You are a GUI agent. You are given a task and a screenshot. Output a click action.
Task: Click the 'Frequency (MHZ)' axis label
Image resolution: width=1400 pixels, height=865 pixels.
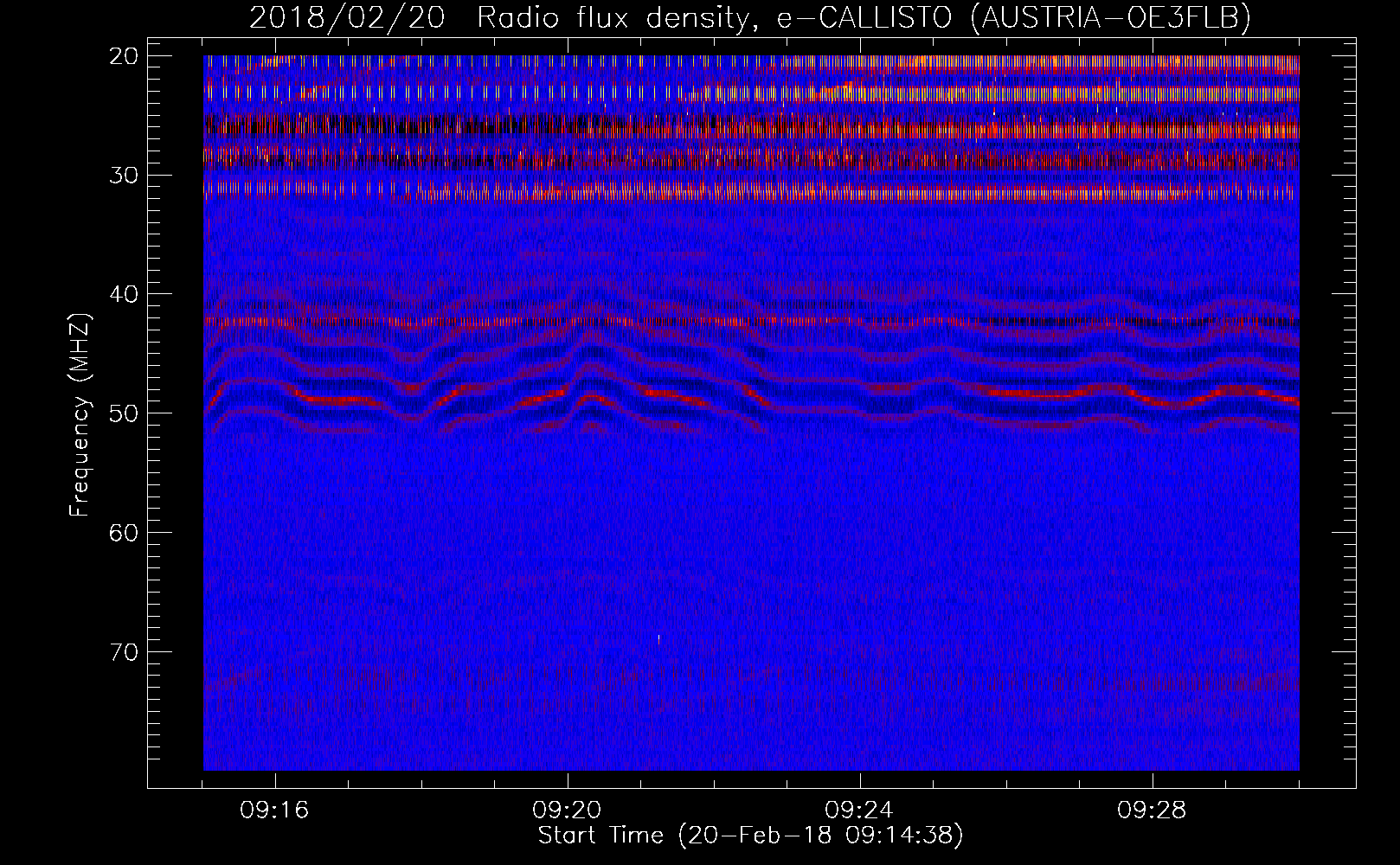tap(80, 415)
